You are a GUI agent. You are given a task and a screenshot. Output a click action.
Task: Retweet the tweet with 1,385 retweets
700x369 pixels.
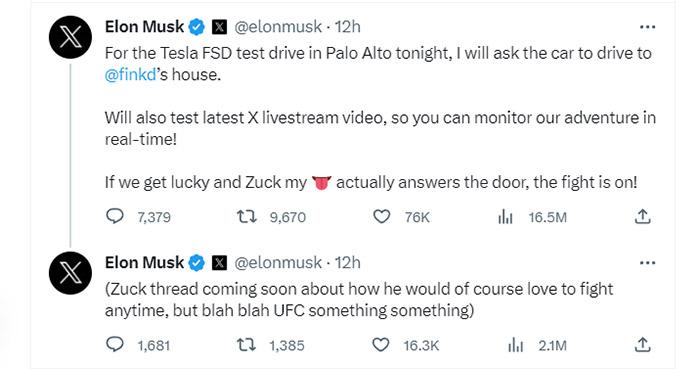click(246, 345)
